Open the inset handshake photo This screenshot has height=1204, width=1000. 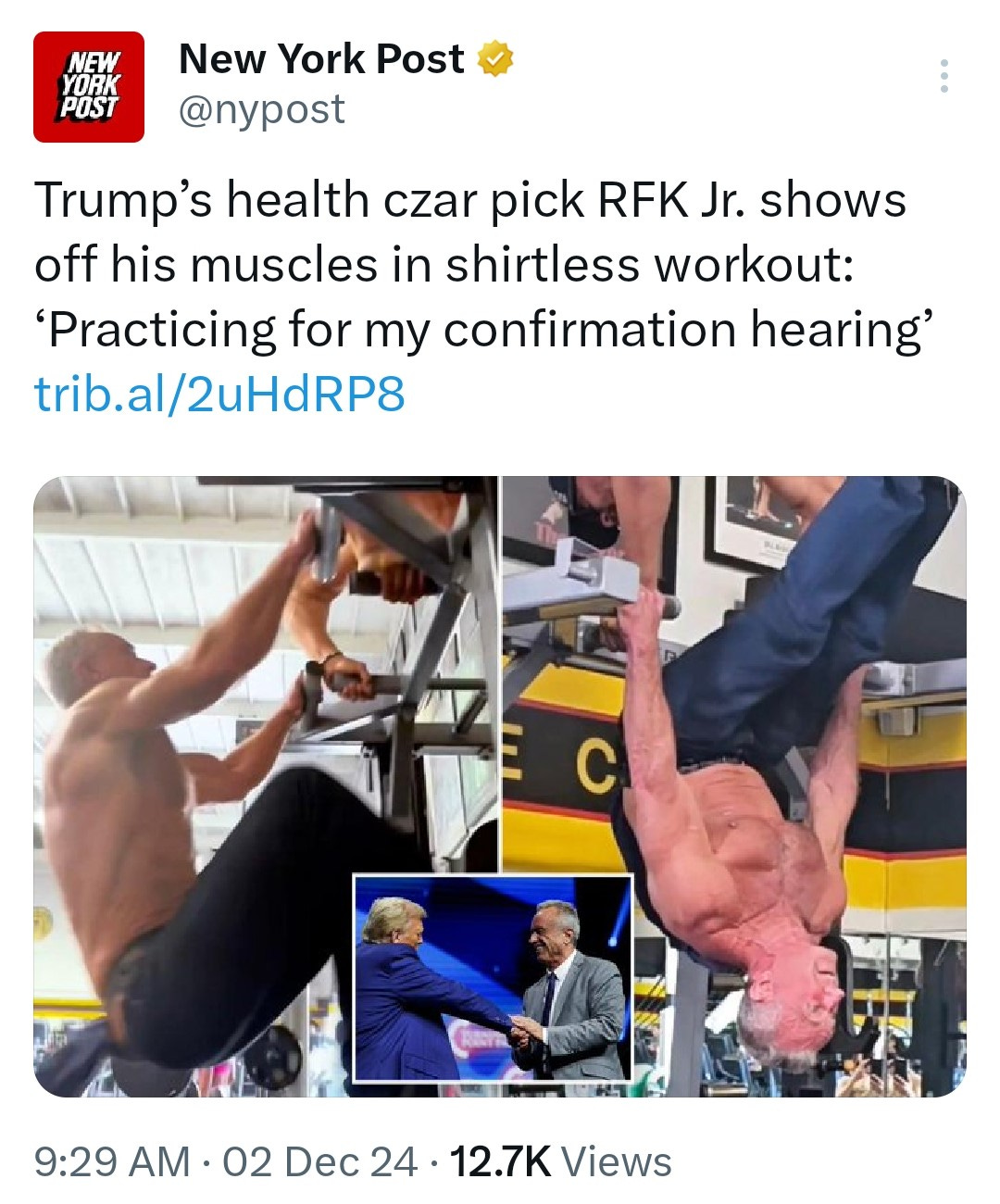[494, 977]
